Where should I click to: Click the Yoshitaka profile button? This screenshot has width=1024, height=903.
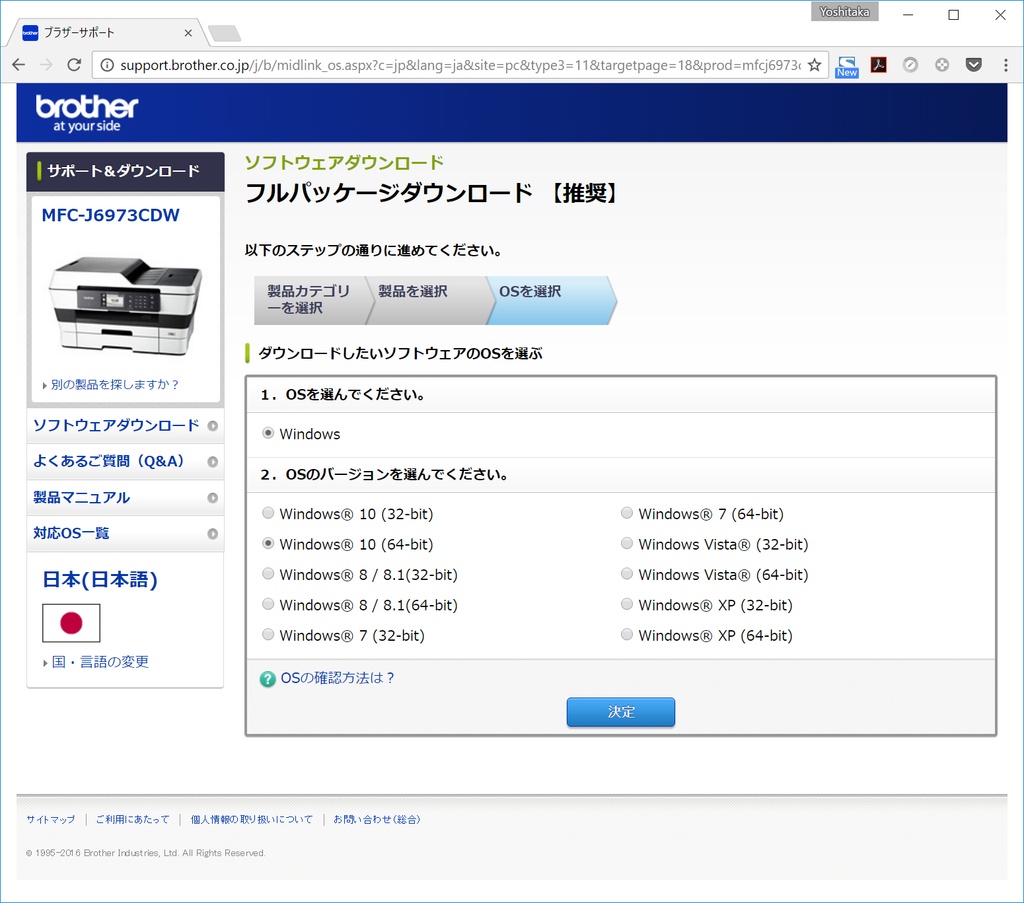tap(844, 12)
